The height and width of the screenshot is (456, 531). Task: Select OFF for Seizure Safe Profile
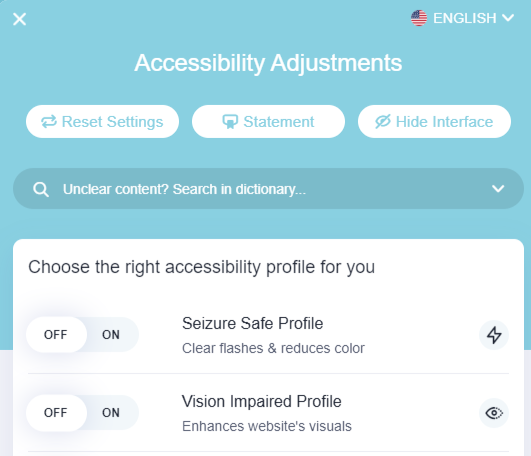(56, 335)
